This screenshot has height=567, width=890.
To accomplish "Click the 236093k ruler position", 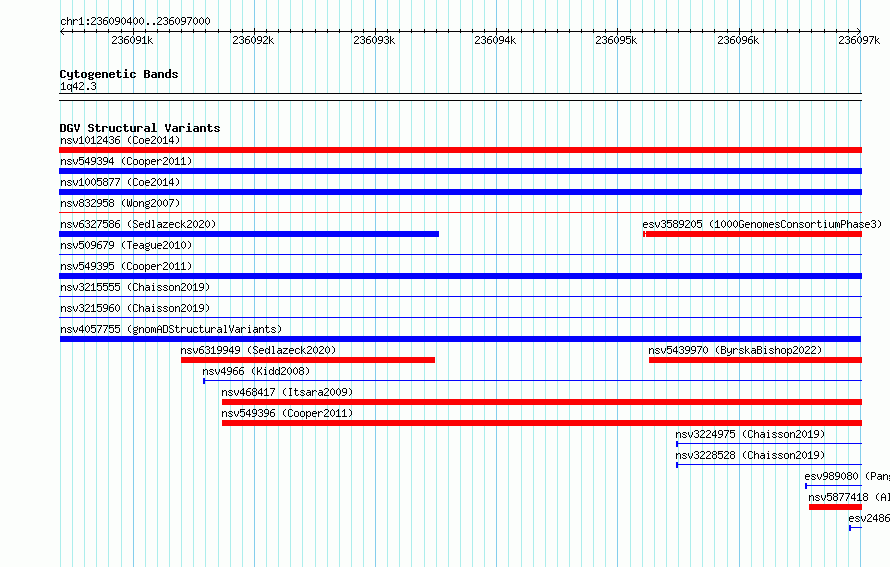I will pyautogui.click(x=374, y=40).
